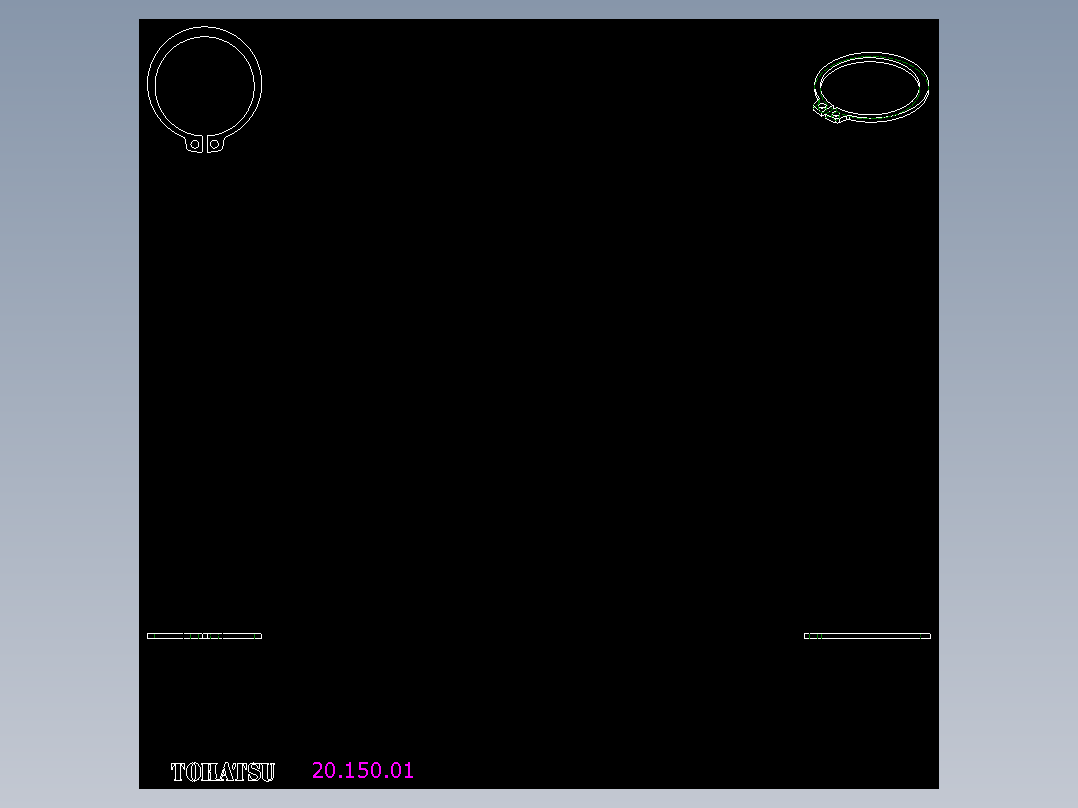The image size is (1078, 808).
Task: Click the left lug hole of circlip
Action: click(195, 144)
